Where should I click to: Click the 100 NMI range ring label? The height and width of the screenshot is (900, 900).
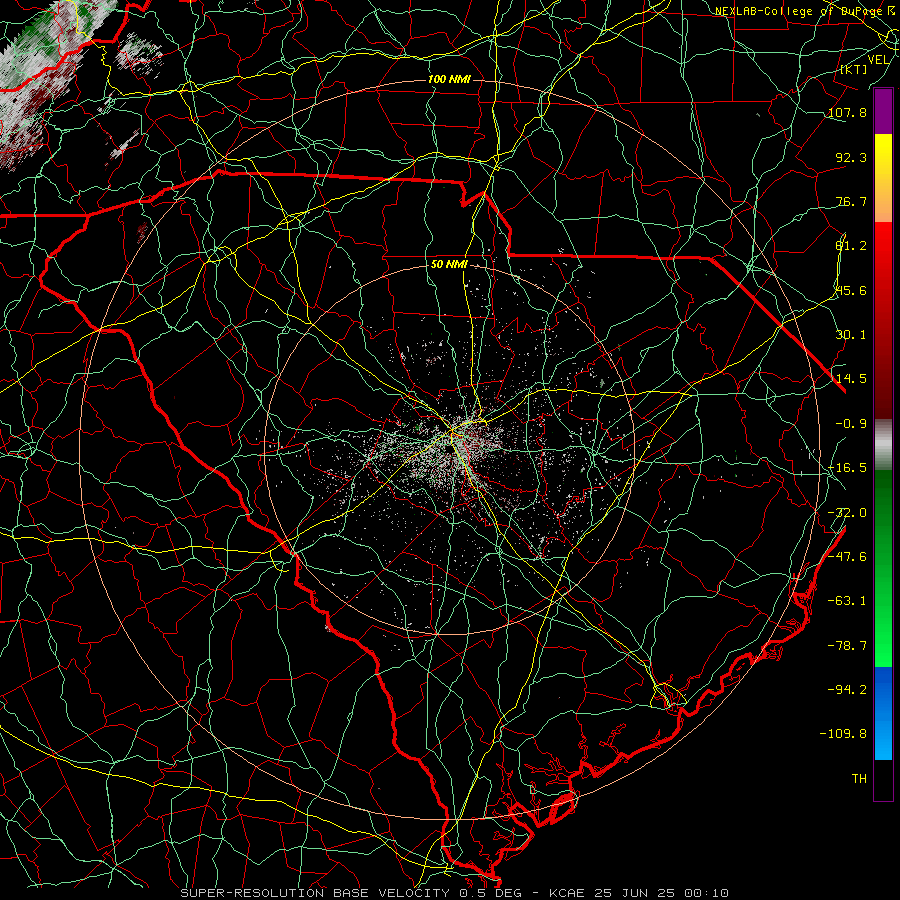[449, 79]
